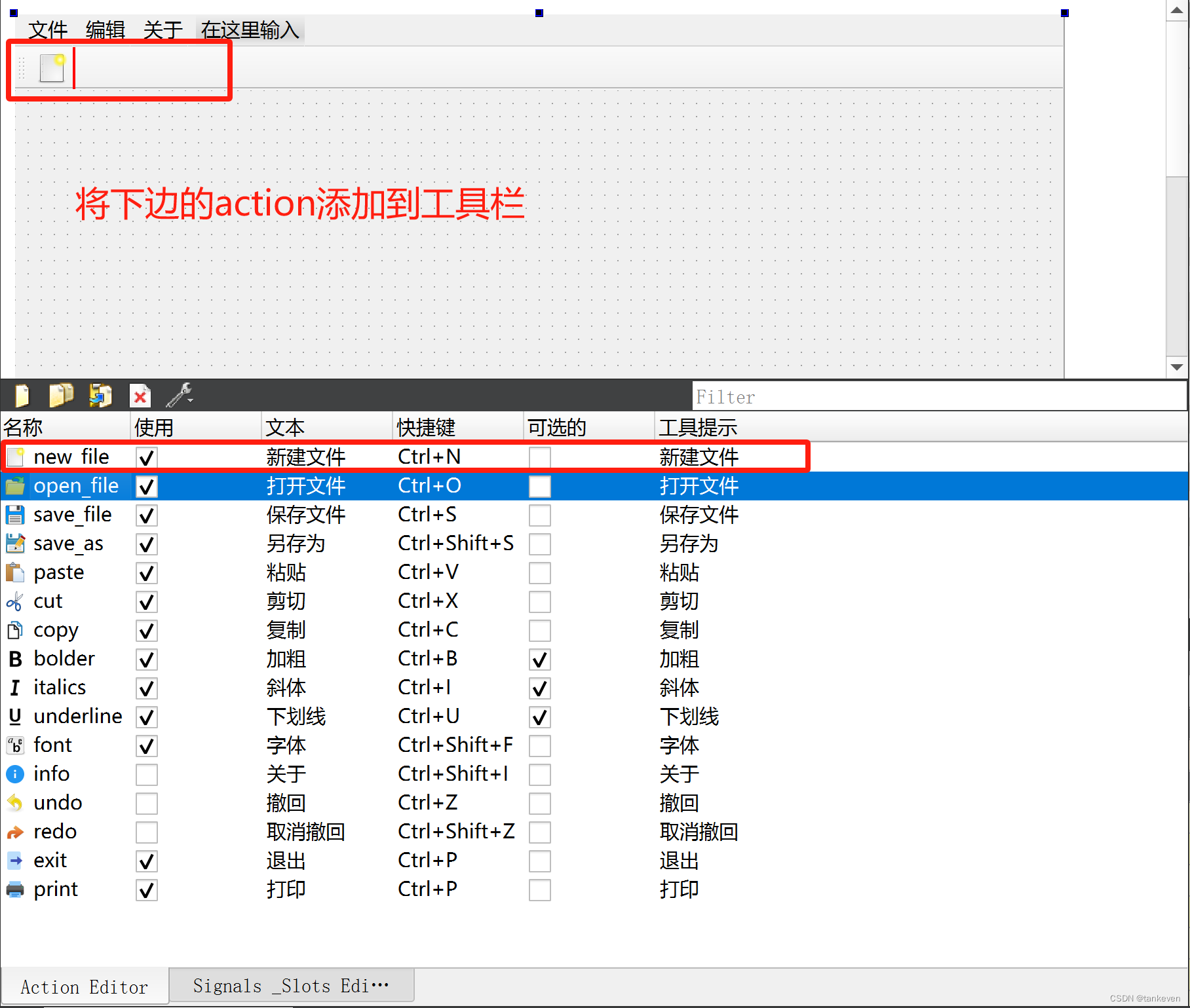
Task: Click the yellow undo arrow icon
Action: (x=14, y=803)
